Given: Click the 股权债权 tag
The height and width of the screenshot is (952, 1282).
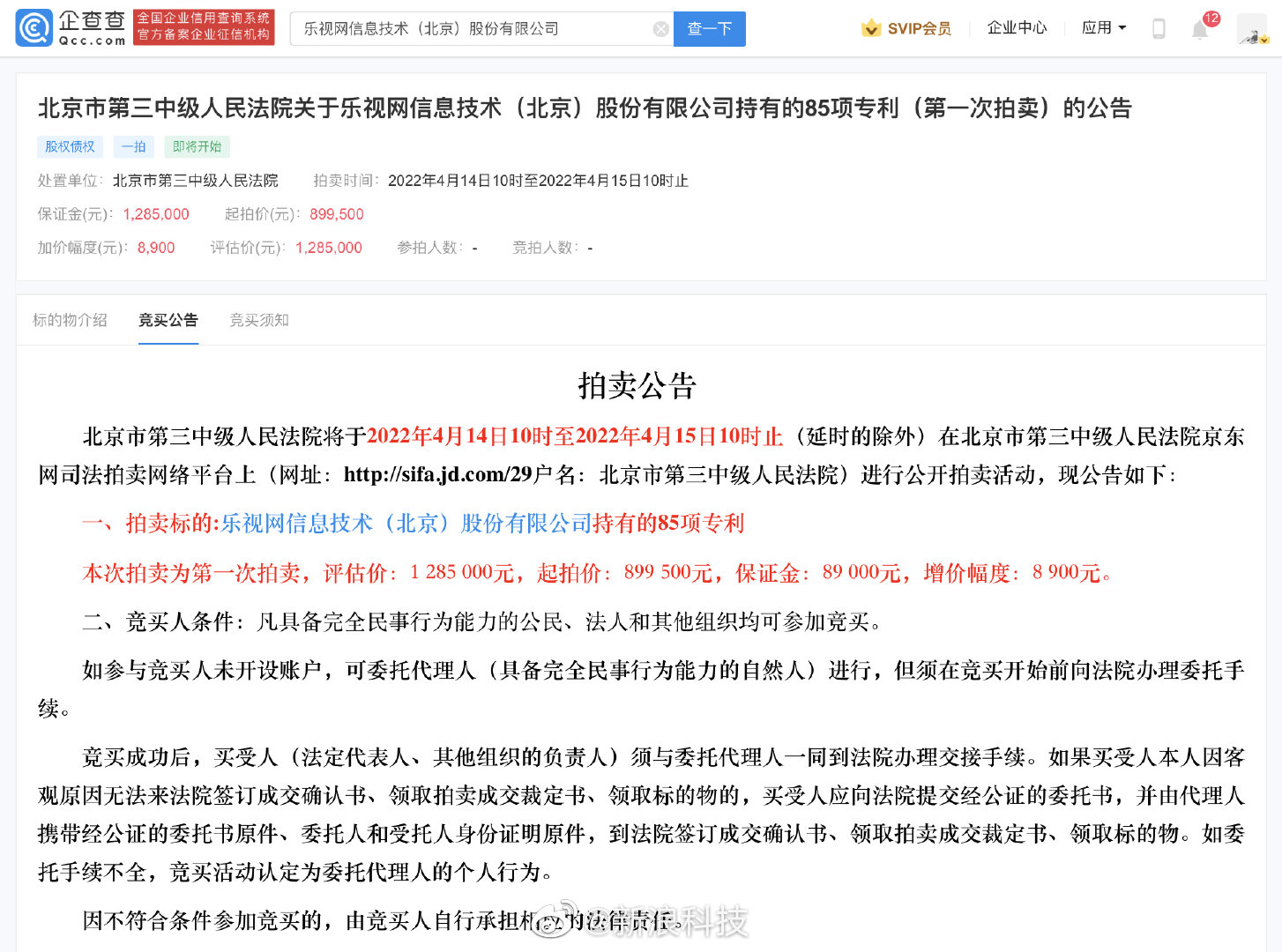Looking at the screenshot, I should (x=70, y=147).
